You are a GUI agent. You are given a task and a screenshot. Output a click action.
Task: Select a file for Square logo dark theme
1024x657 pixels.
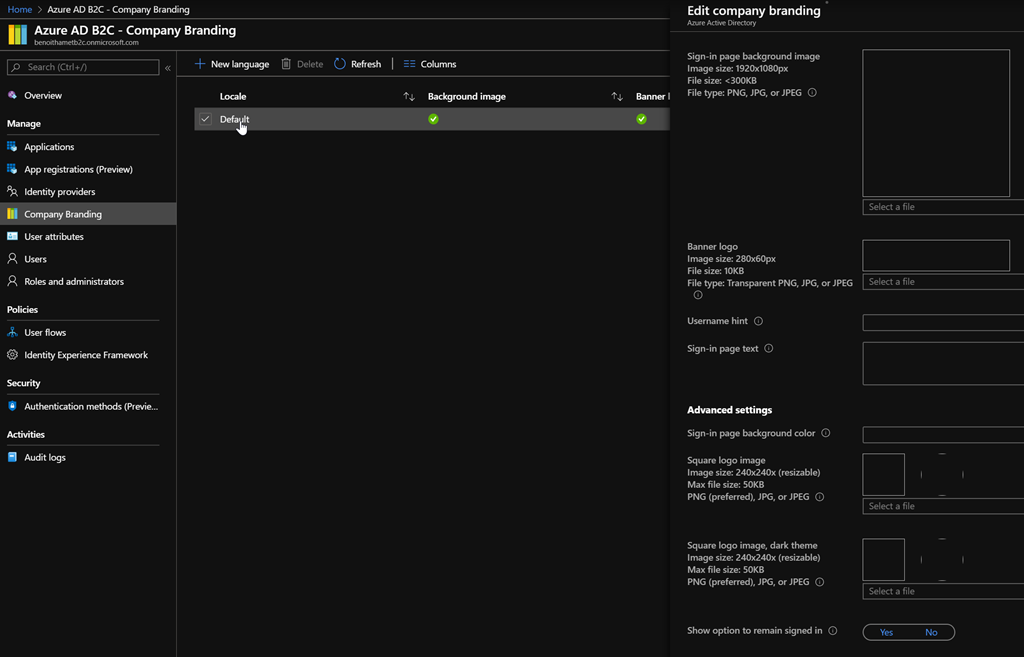[943, 591]
